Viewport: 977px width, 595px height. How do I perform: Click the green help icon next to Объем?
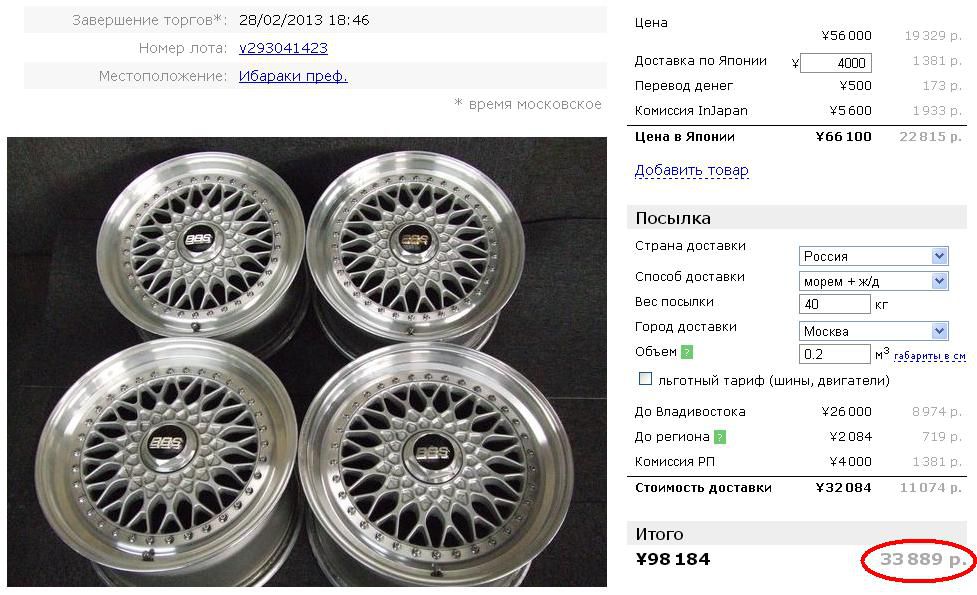tap(687, 352)
